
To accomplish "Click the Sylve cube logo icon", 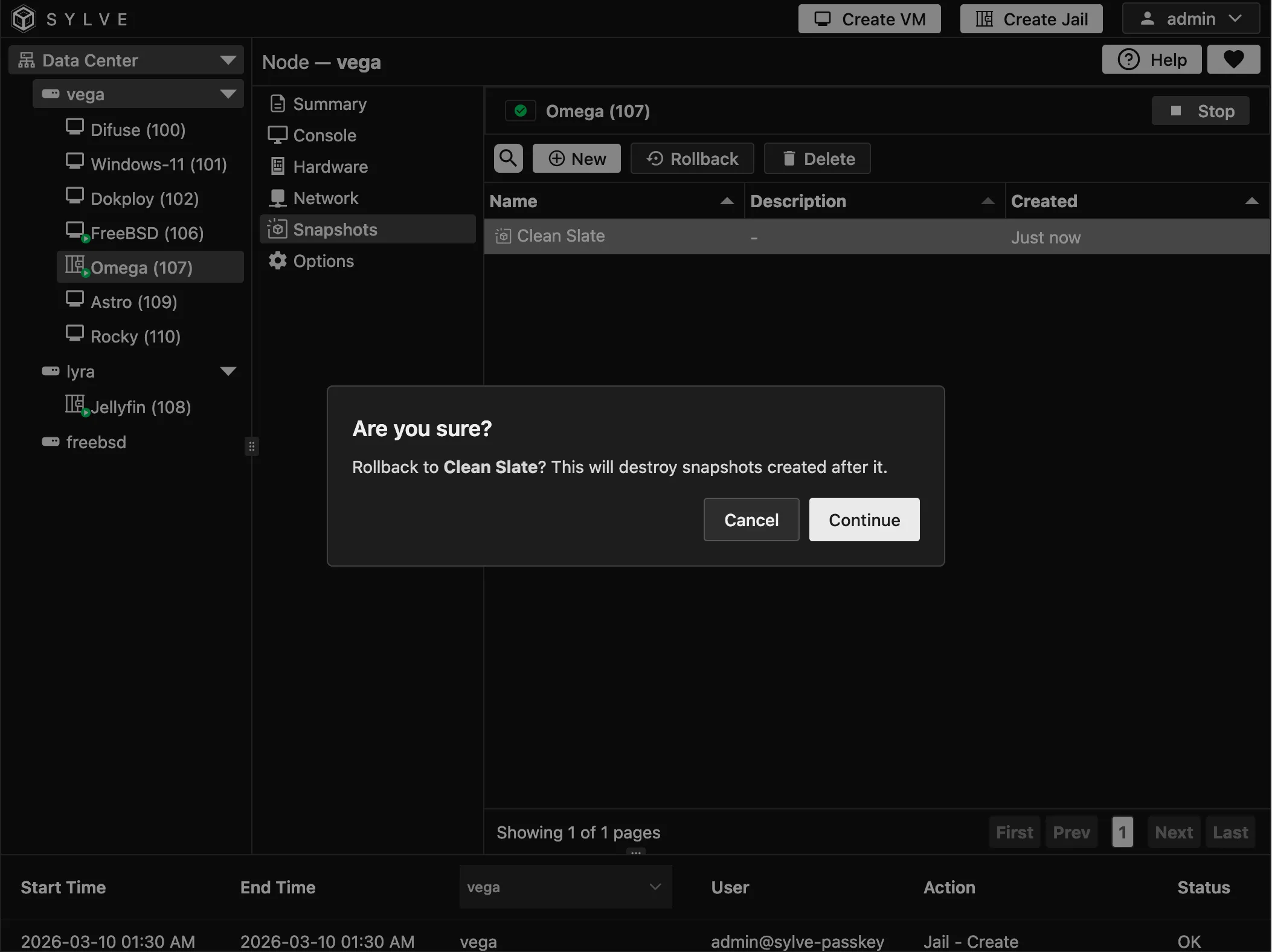I will (x=24, y=19).
